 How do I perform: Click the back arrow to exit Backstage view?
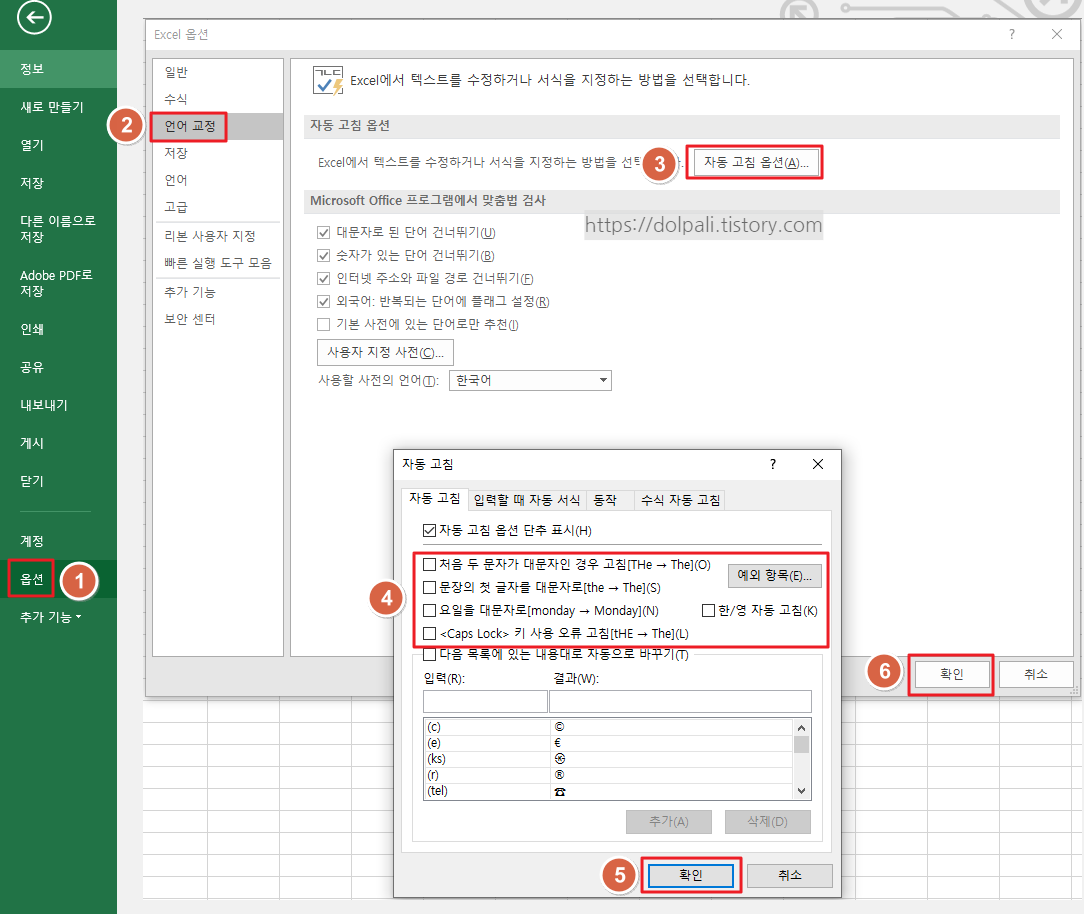coord(34,18)
